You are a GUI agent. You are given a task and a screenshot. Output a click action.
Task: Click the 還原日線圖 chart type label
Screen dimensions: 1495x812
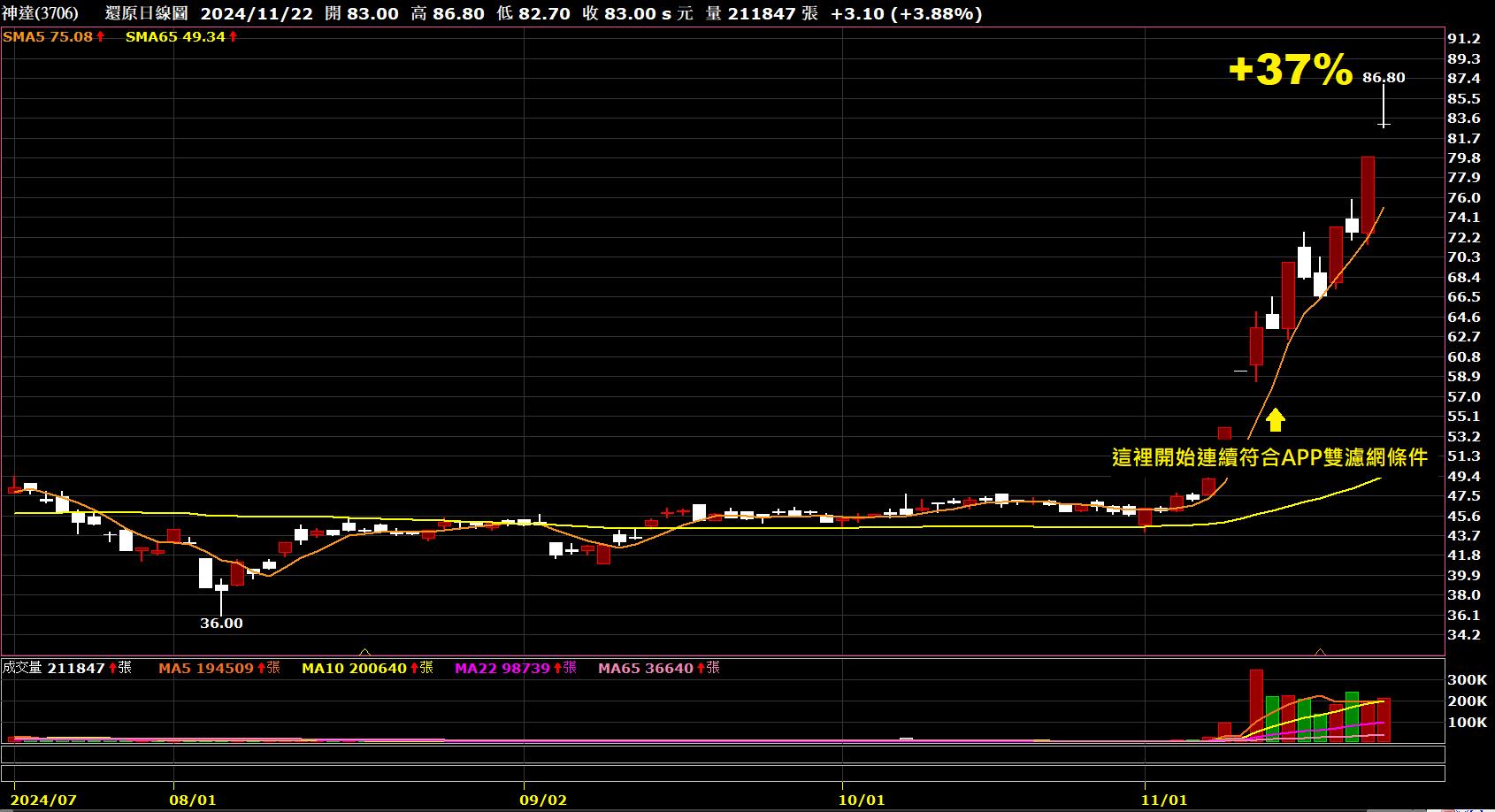(146, 13)
